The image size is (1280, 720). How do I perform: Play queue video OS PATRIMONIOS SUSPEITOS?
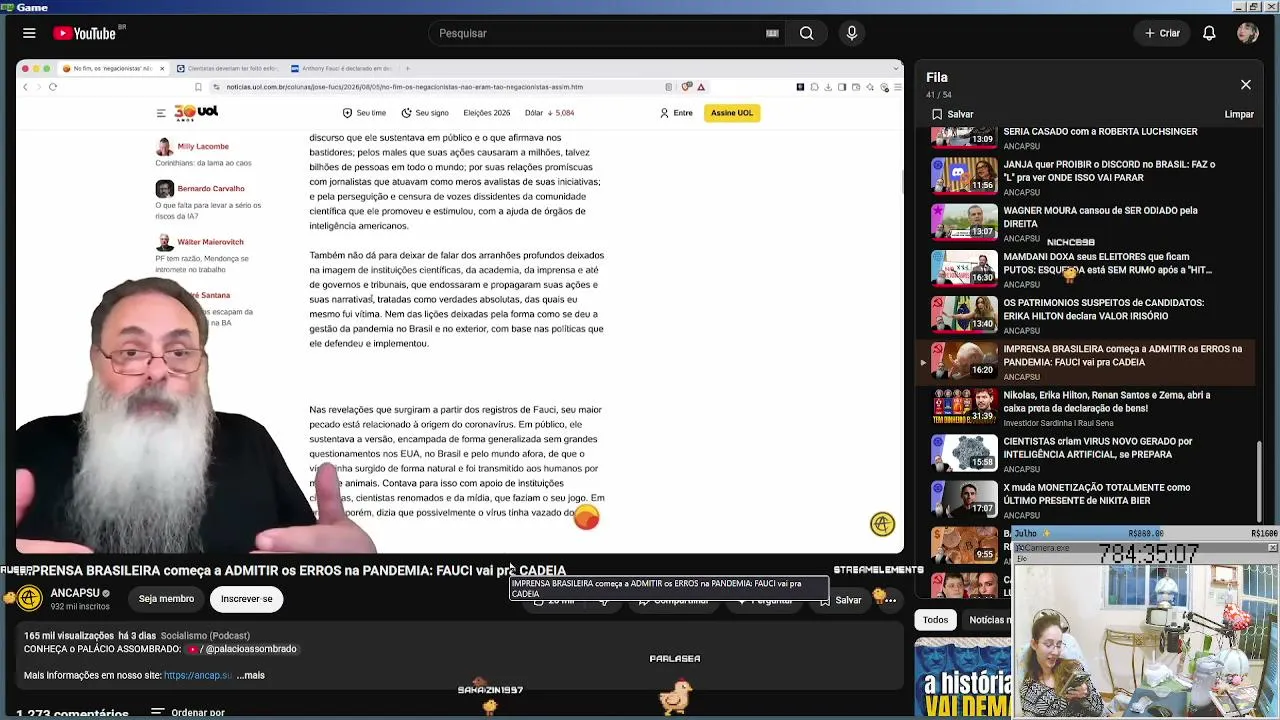click(x=964, y=314)
